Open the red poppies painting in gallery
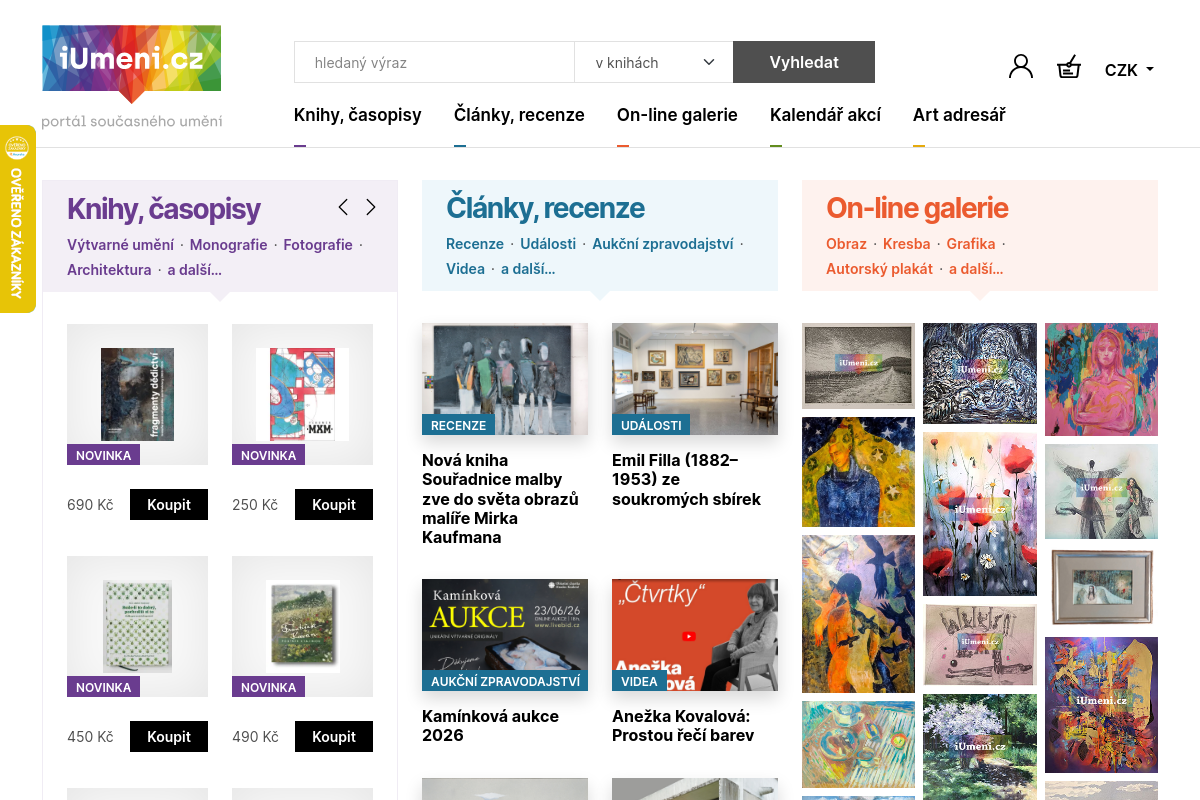The width and height of the screenshot is (1200, 800). [x=980, y=514]
